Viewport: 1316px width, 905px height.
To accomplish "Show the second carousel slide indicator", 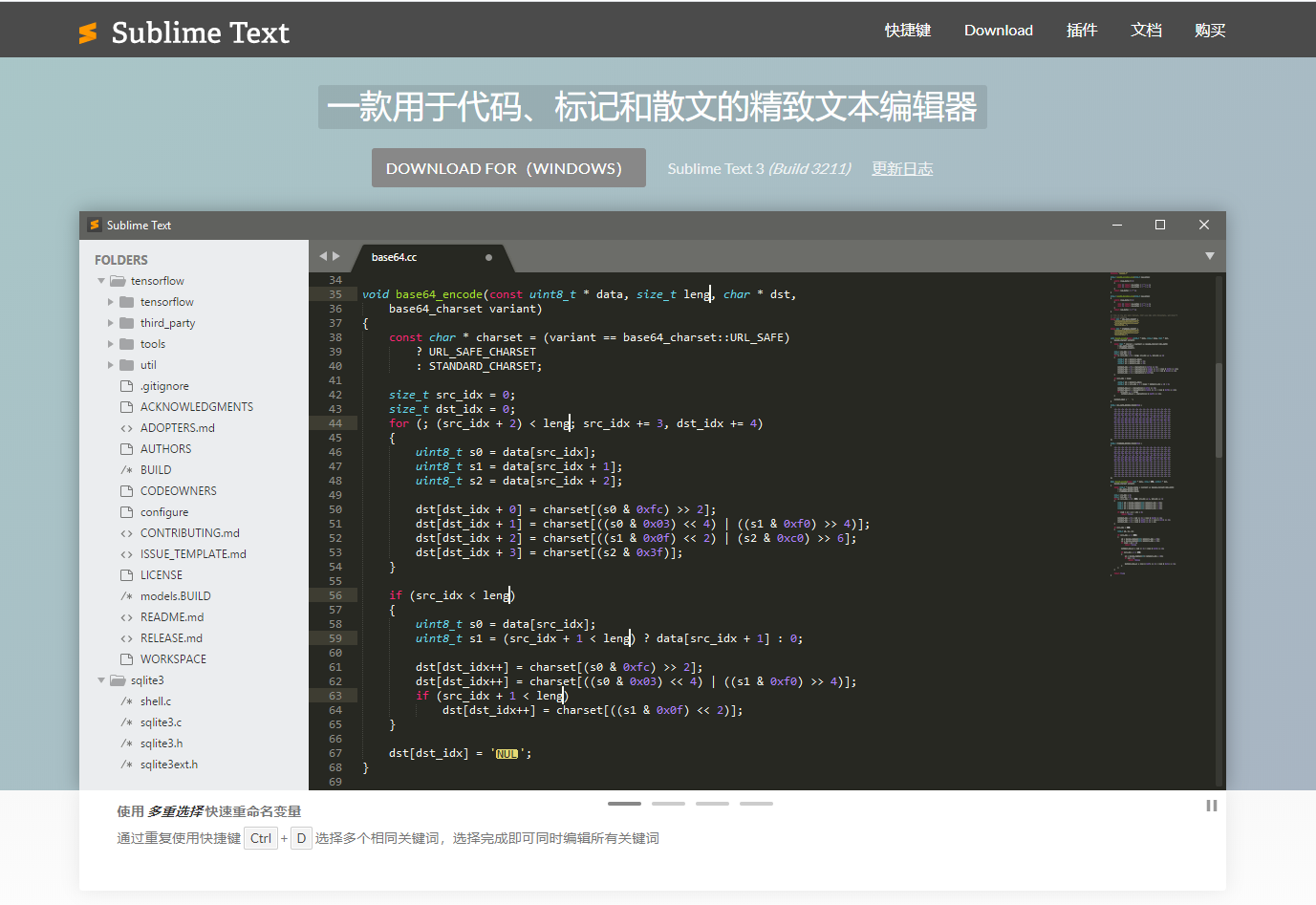I will (668, 804).
